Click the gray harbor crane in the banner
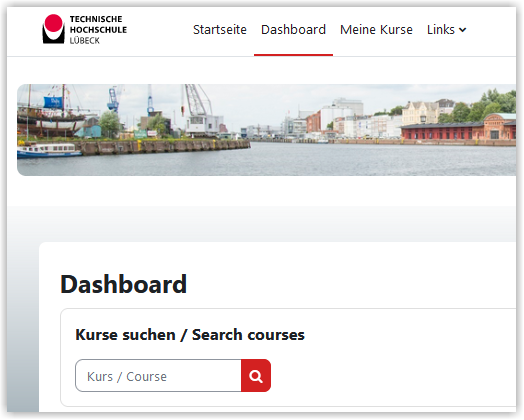The height and width of the screenshot is (420, 524). [201, 110]
